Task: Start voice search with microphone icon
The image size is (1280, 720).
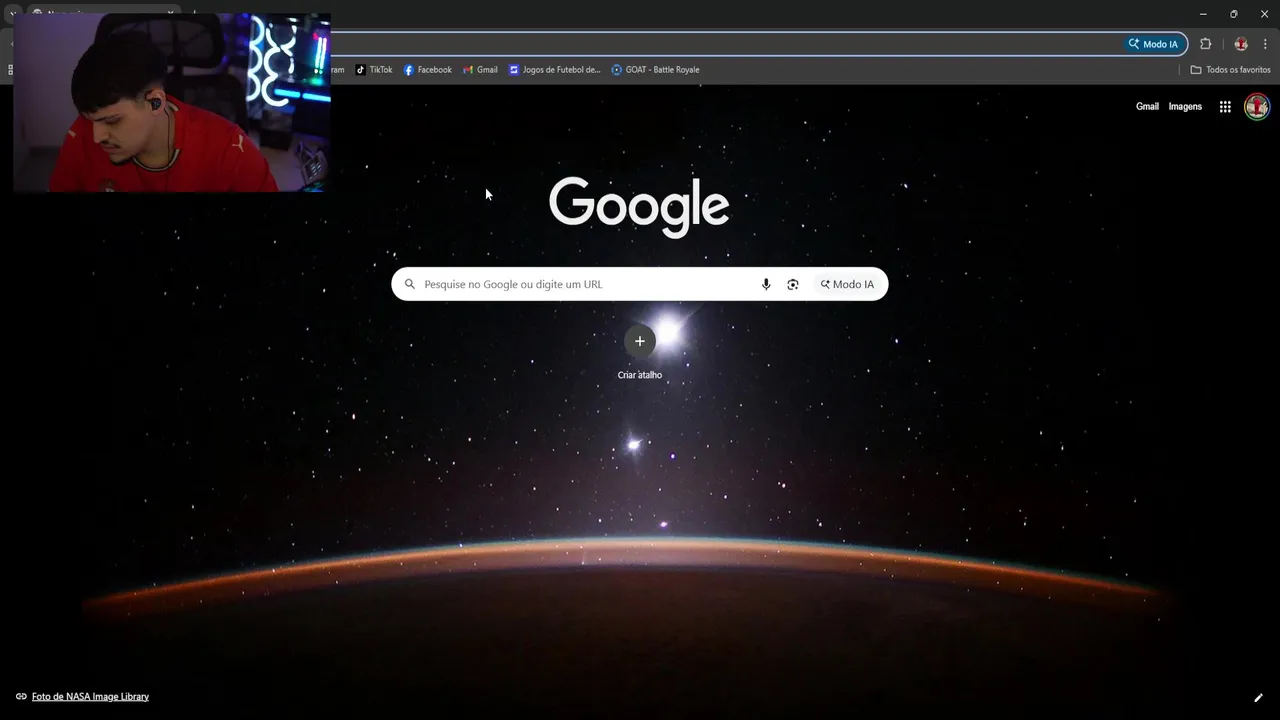Action: (x=766, y=284)
